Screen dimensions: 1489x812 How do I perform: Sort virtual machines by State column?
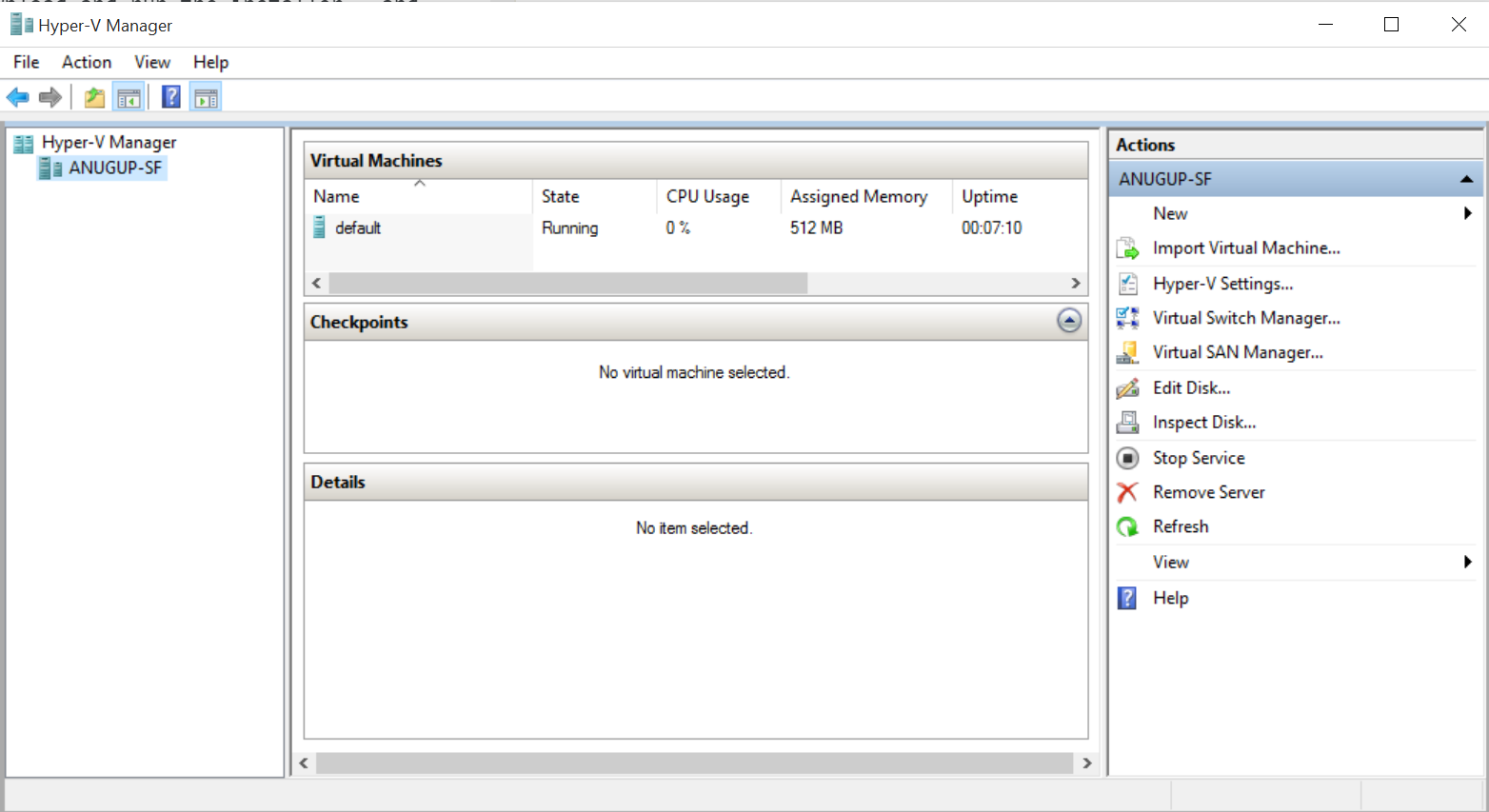point(594,196)
